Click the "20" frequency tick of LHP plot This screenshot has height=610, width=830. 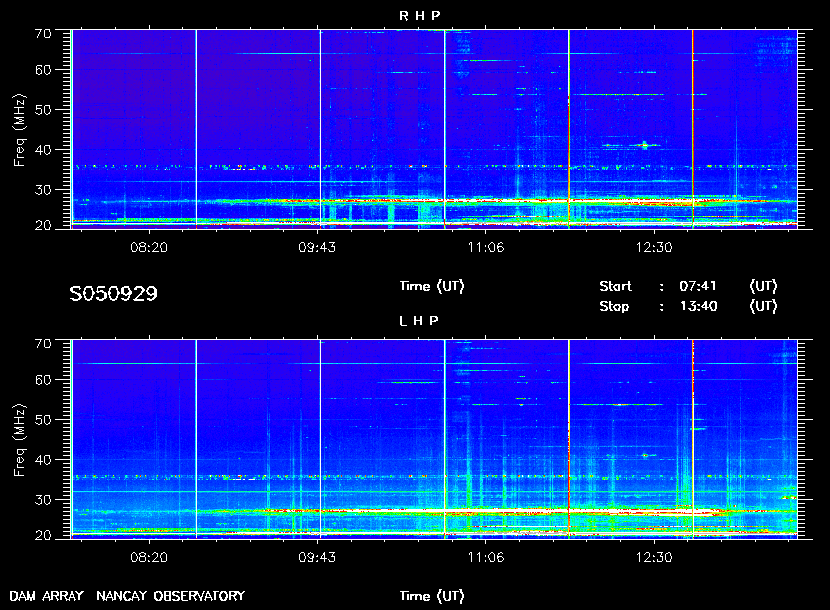[43, 536]
